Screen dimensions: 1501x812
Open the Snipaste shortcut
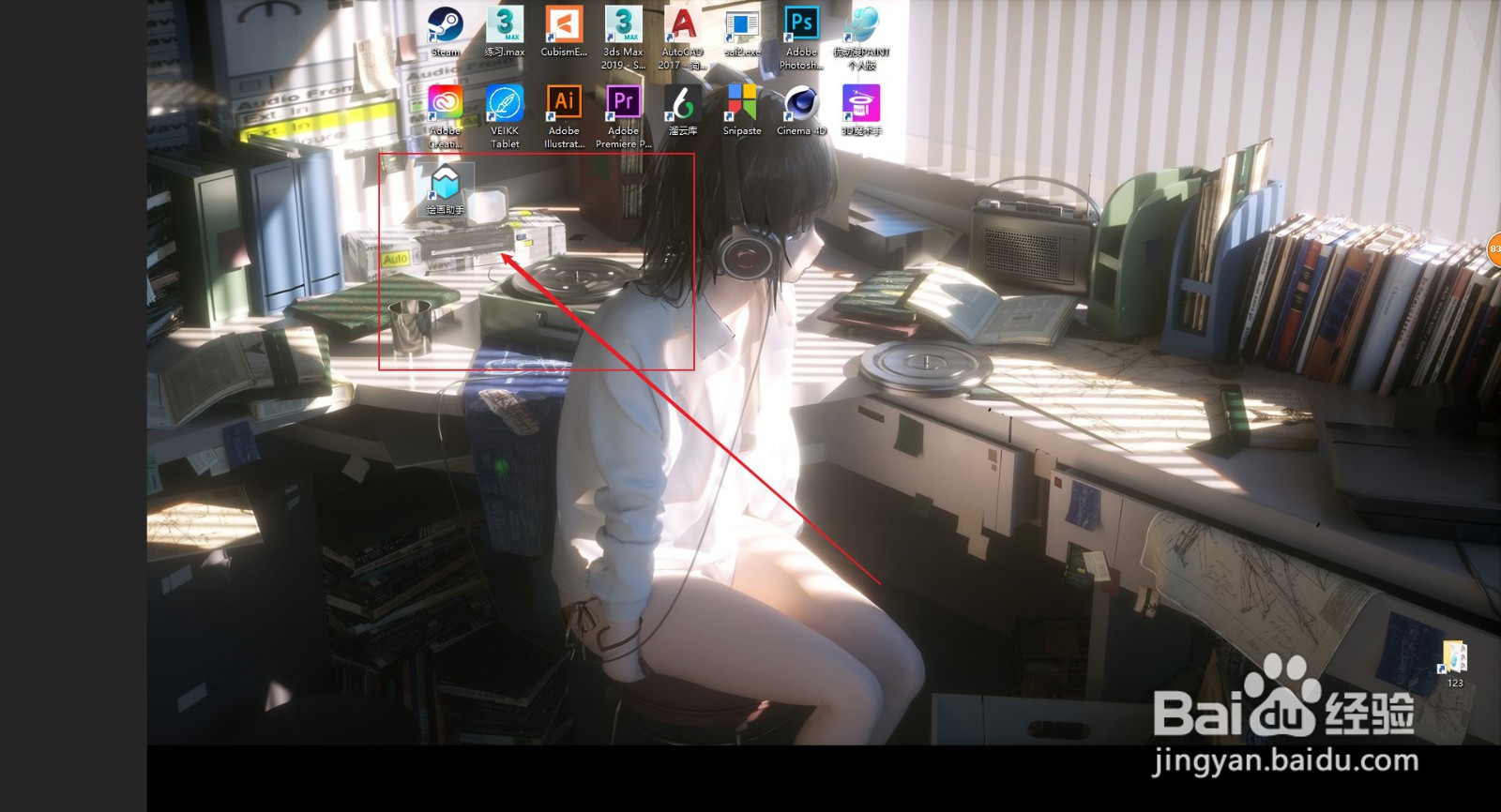[x=742, y=111]
